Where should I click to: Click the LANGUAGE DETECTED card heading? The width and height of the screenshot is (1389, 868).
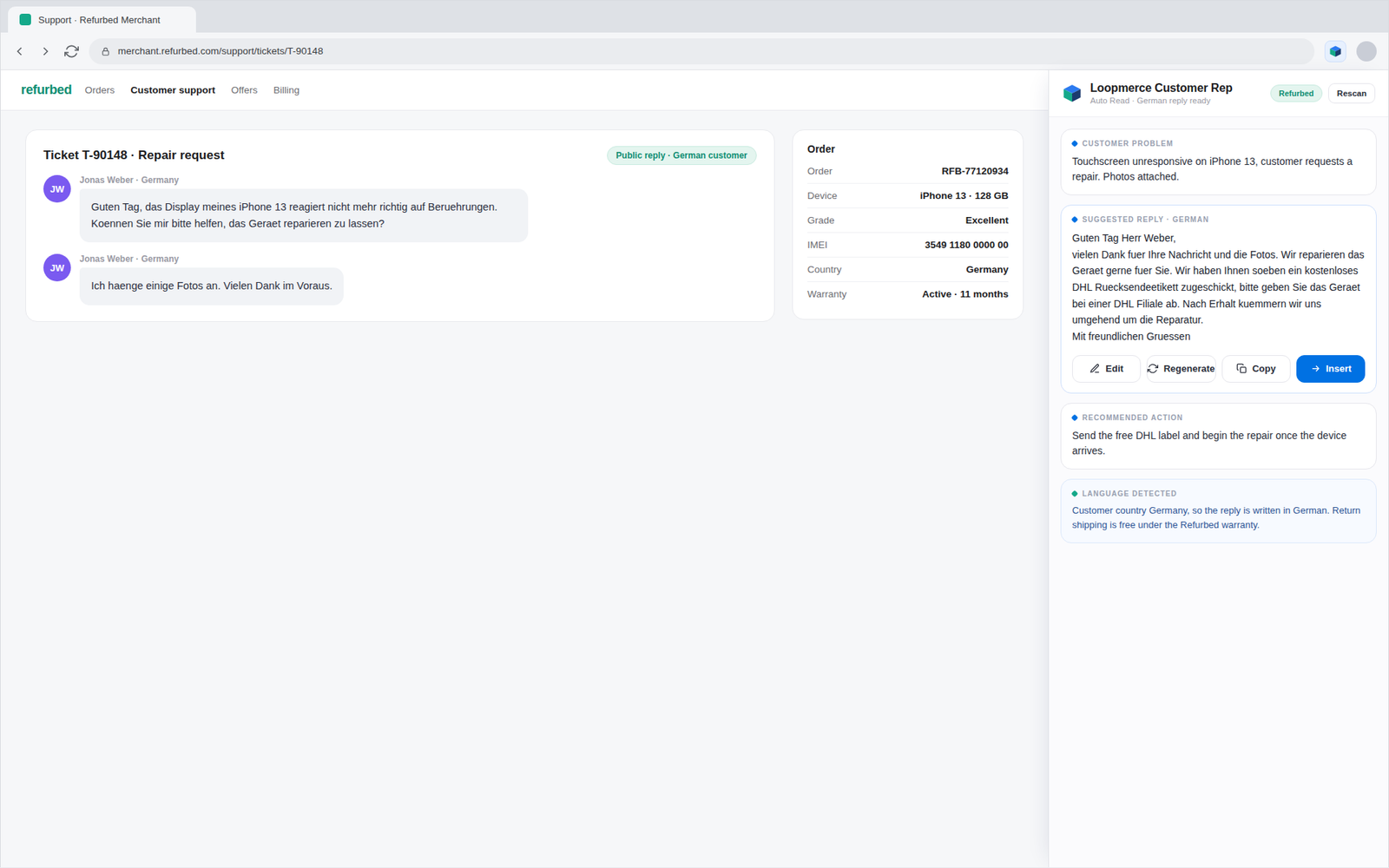click(1129, 494)
